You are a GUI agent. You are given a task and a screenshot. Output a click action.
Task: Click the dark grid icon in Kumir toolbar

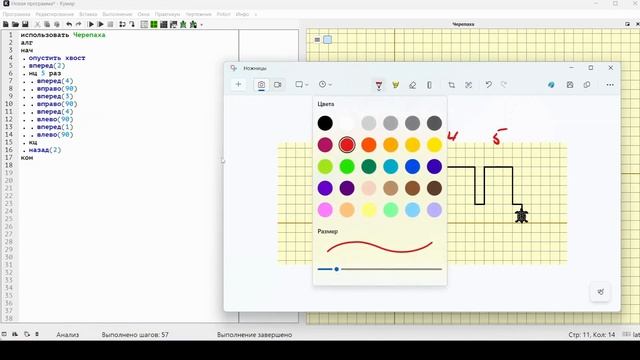(164, 24)
